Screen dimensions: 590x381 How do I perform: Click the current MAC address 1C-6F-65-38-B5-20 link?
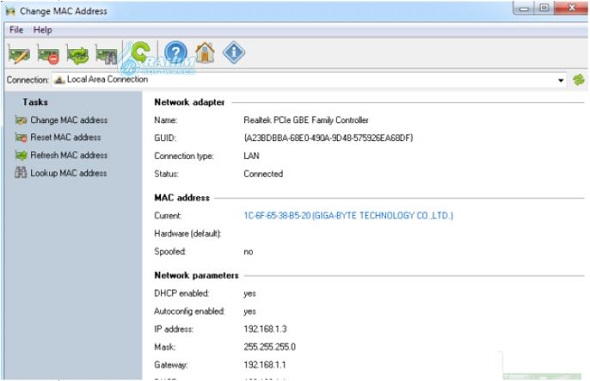pyautogui.click(x=348, y=216)
